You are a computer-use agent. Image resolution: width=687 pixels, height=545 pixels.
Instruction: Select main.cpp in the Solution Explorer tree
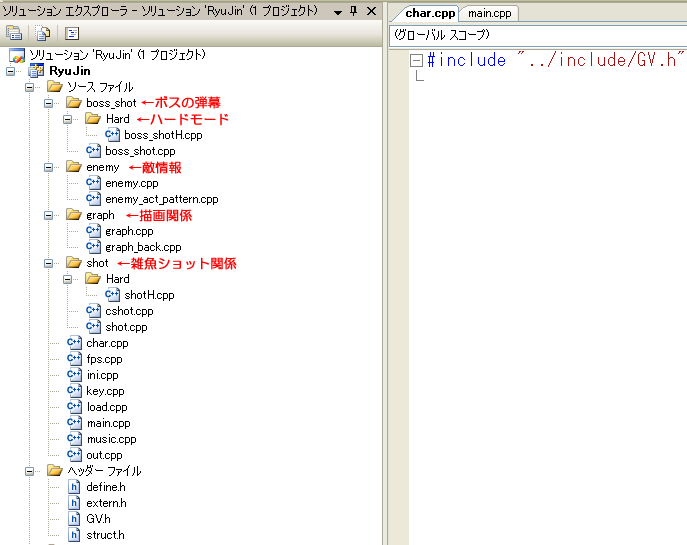coord(109,423)
